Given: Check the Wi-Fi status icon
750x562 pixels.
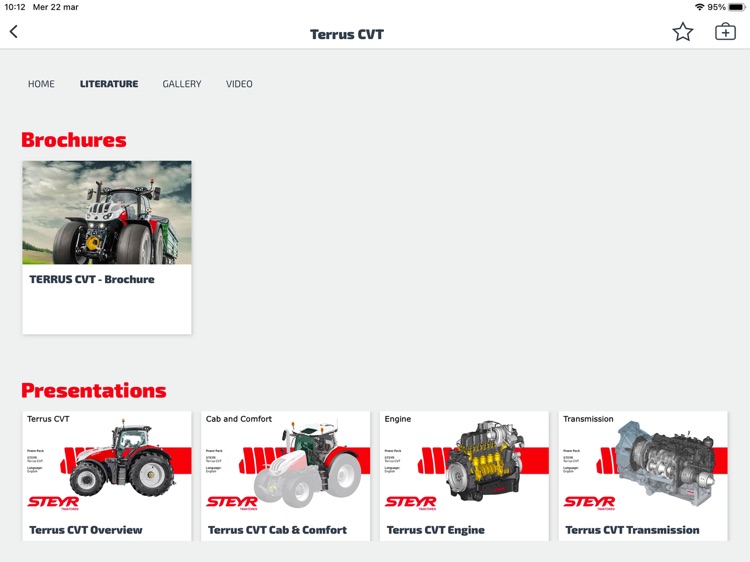Looking at the screenshot, I should coord(699,7).
